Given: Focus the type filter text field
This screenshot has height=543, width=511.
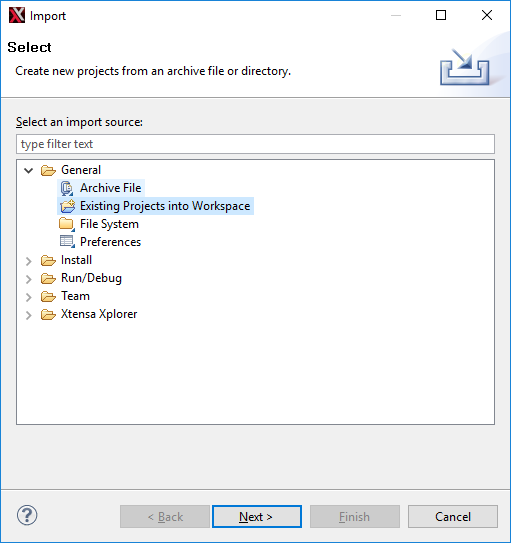Looking at the screenshot, I should click(x=256, y=144).
